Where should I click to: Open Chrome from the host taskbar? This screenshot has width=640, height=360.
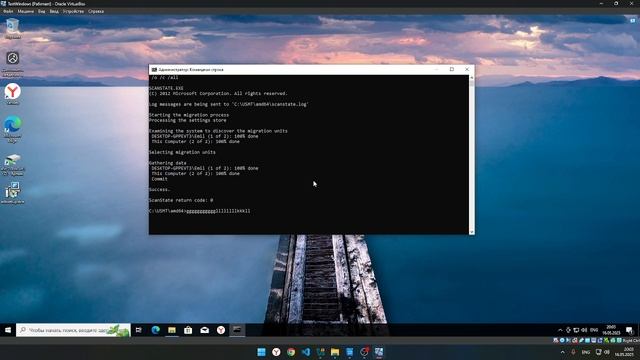coord(291,352)
